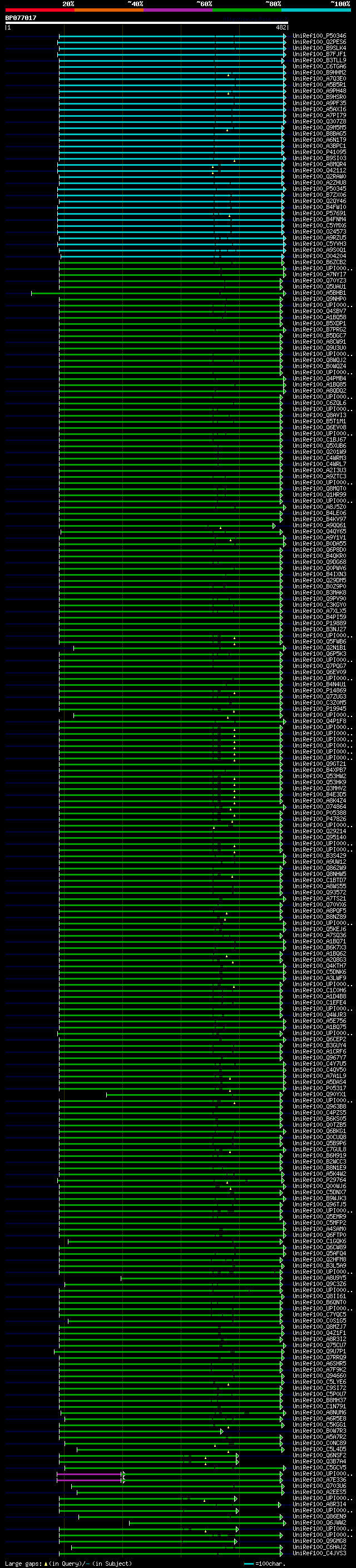This screenshot has height=1568, width=356.
Task: Click the white query length bar under BP077017
Action: 147,23
